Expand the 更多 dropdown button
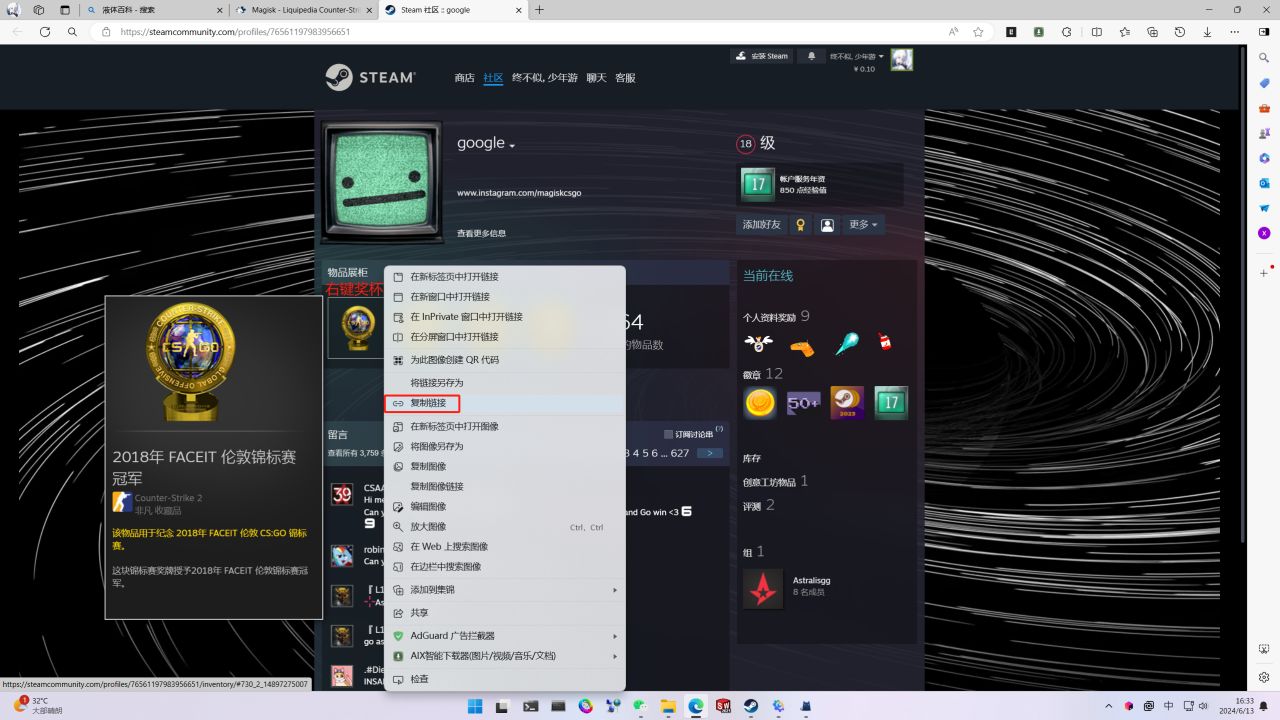 pyautogui.click(x=863, y=225)
